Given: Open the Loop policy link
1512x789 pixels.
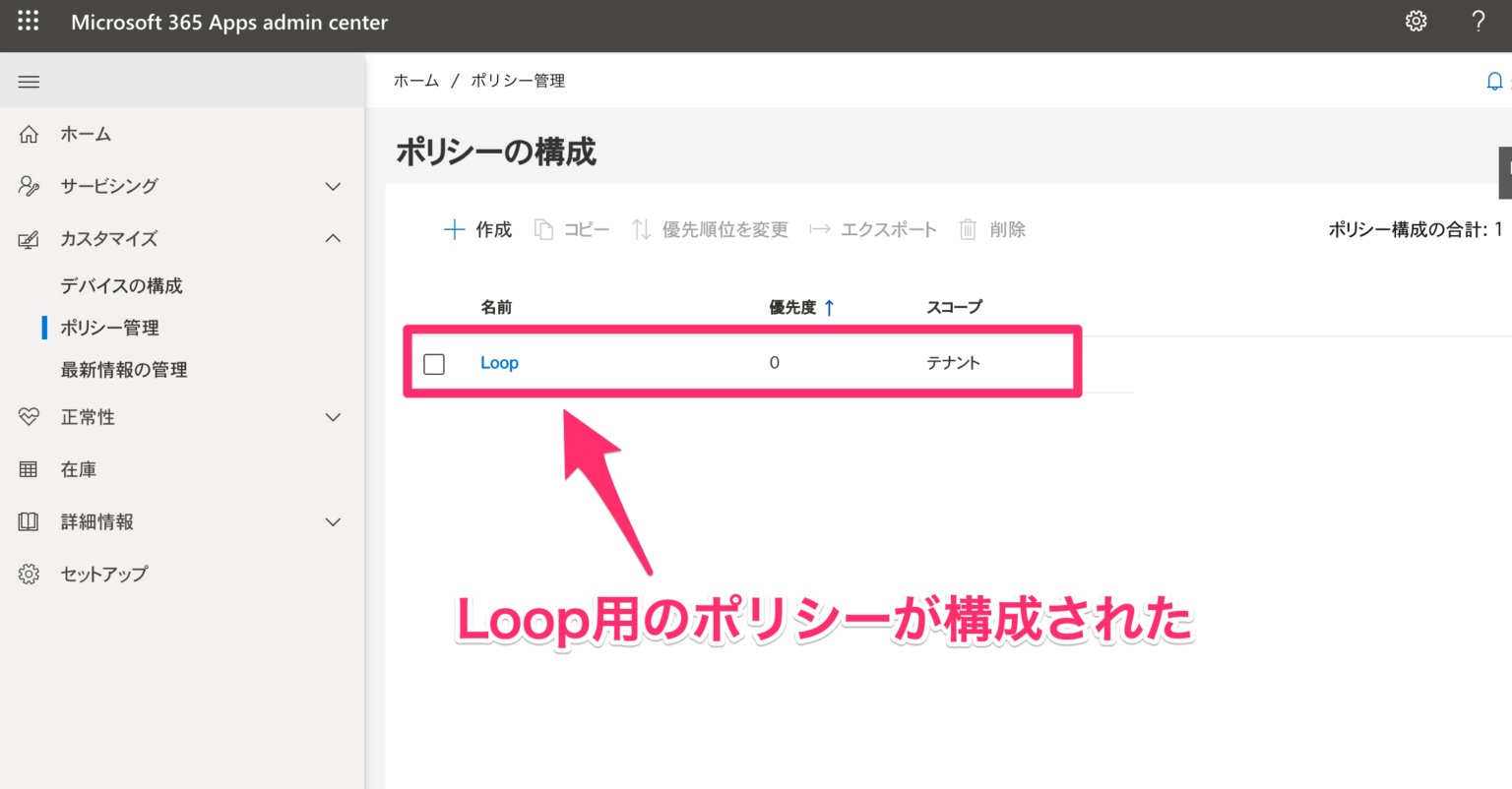Looking at the screenshot, I should point(499,363).
